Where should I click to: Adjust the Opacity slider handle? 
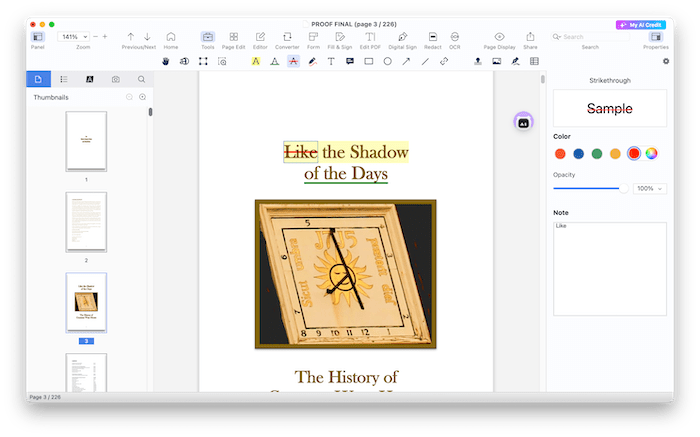coord(624,188)
